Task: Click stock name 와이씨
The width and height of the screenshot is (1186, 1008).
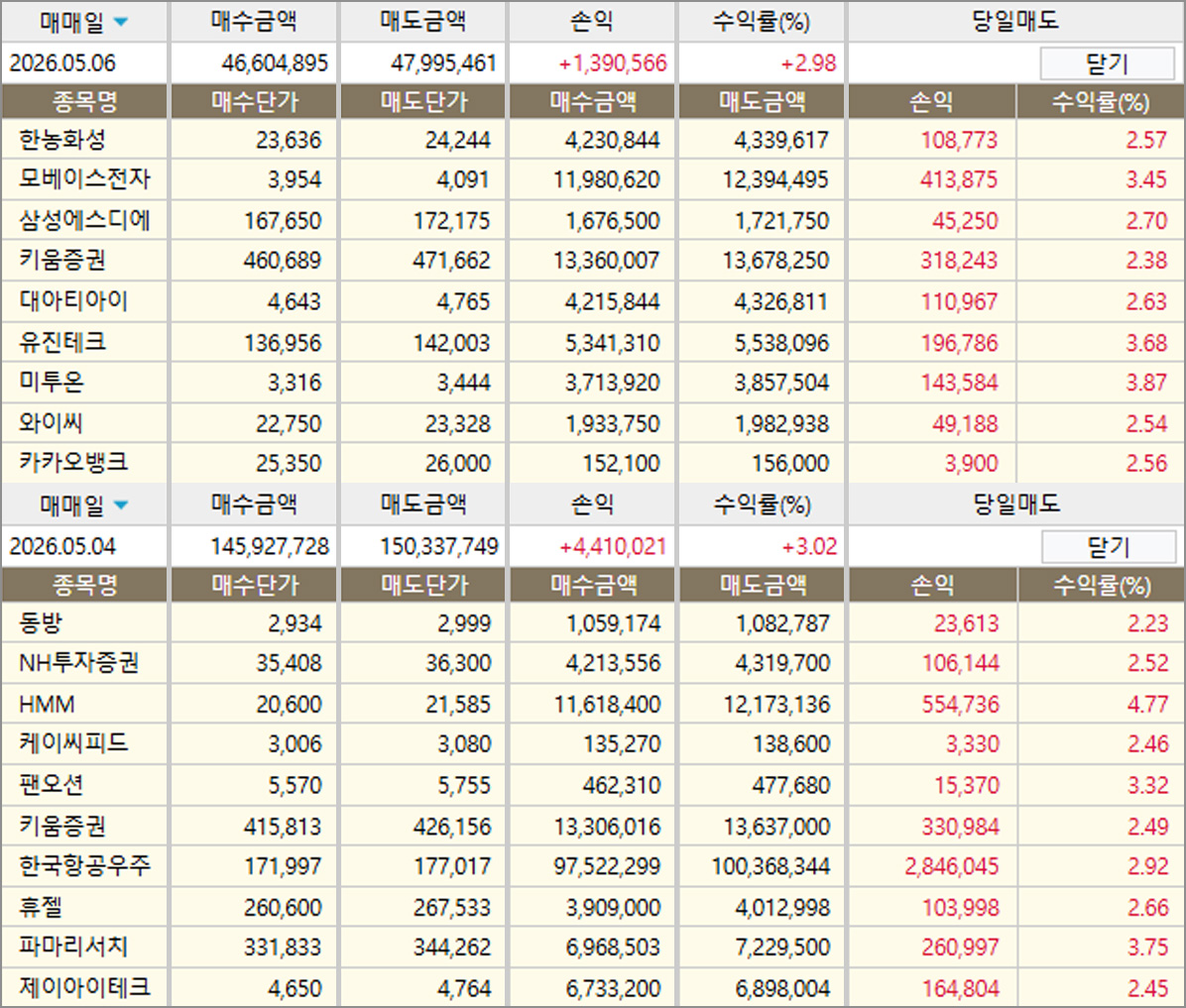Action: point(51,422)
